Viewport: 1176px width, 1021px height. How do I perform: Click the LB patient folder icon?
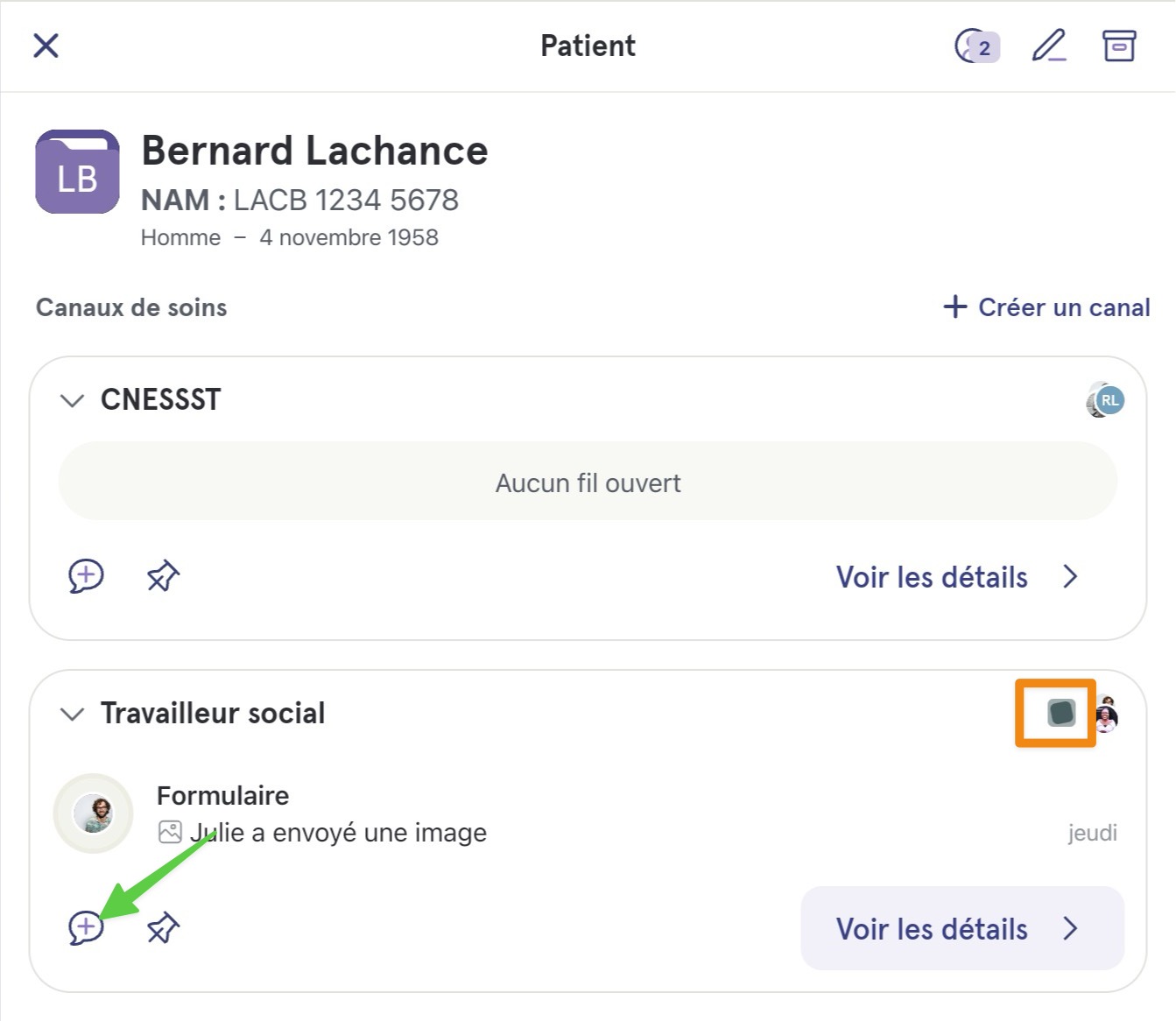click(x=77, y=172)
